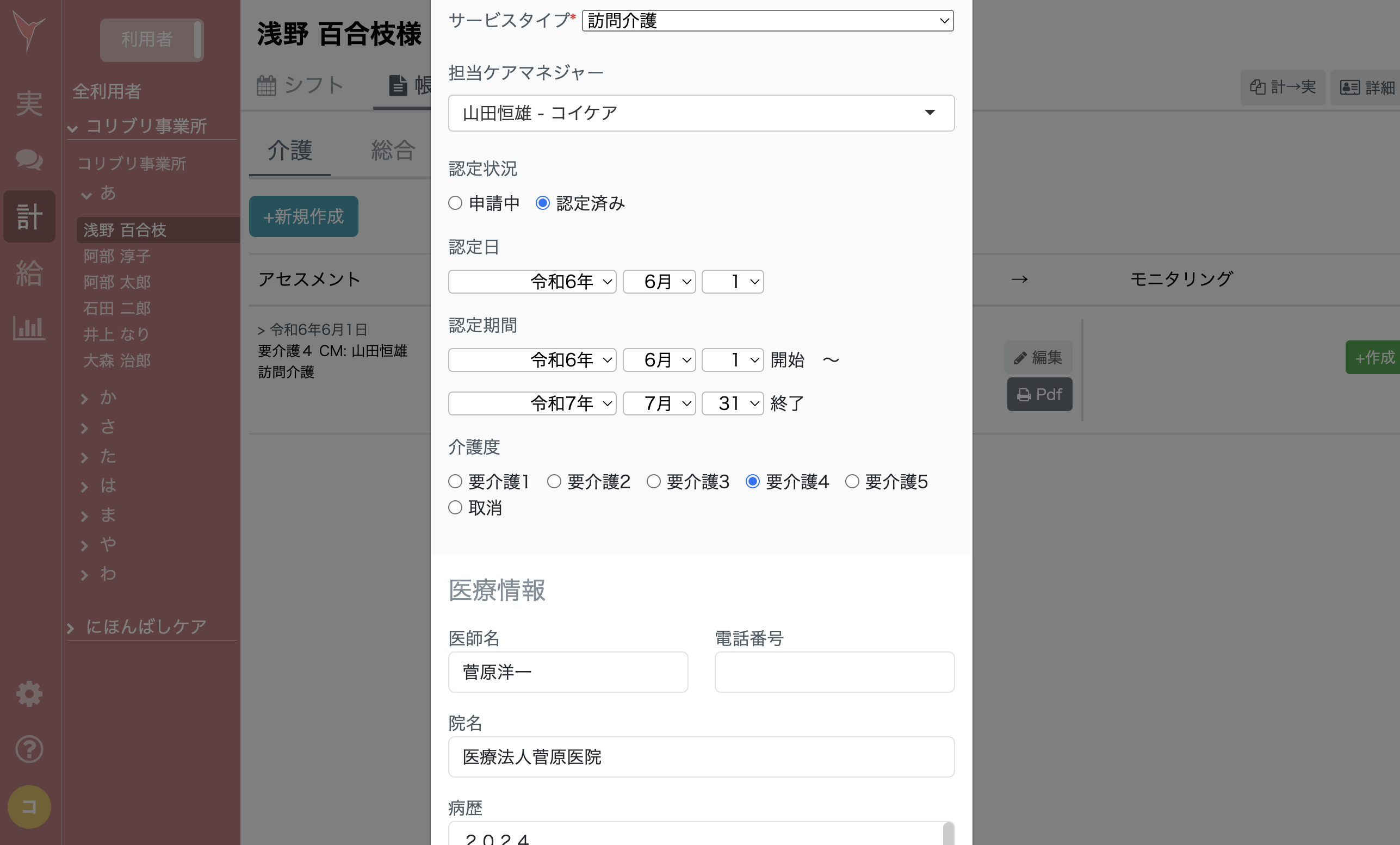1400x845 pixels.
Task: Click the 詳細 detail icon button
Action: tap(1367, 88)
